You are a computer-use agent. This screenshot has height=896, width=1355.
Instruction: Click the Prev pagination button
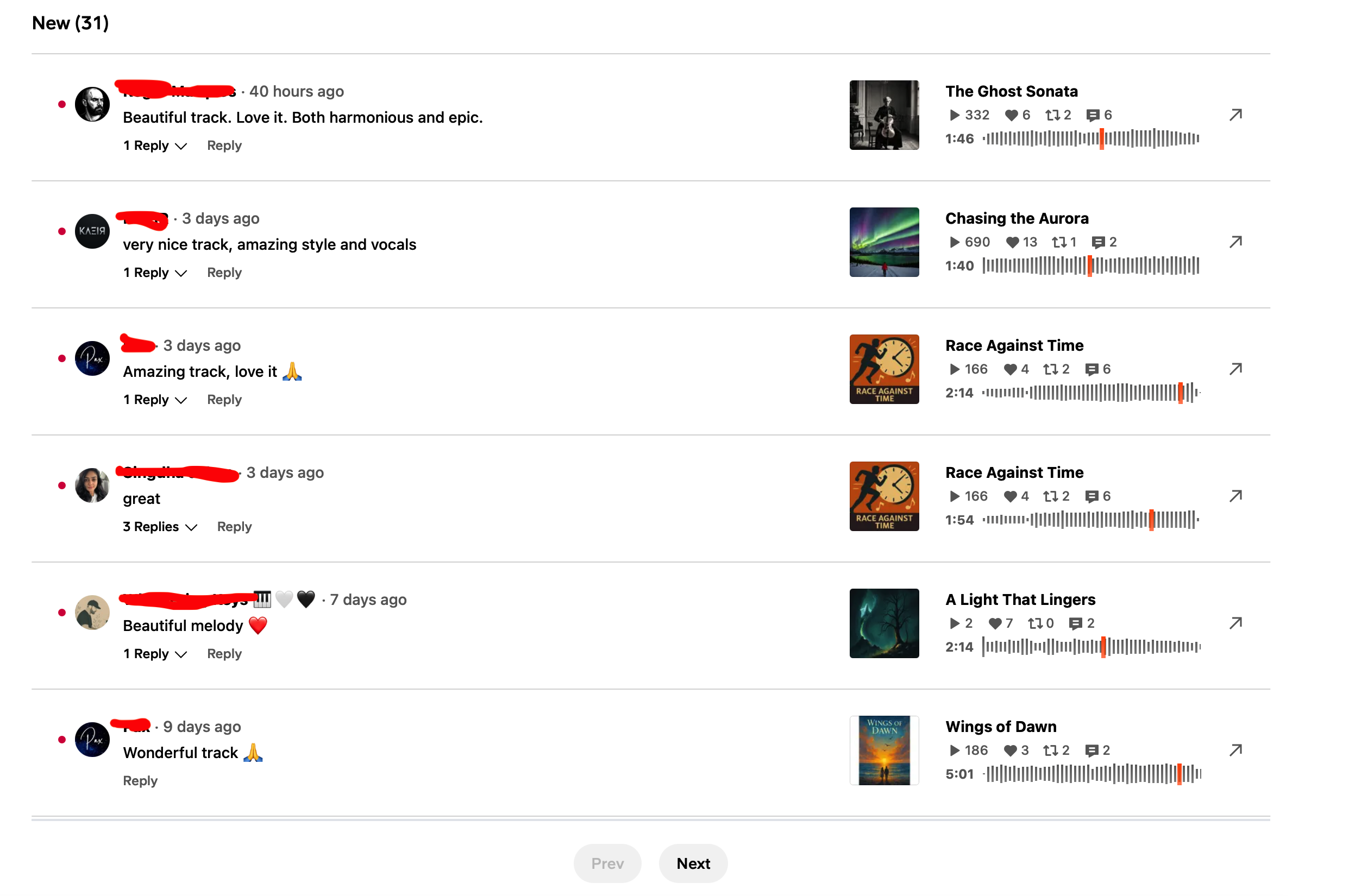pyautogui.click(x=607, y=863)
